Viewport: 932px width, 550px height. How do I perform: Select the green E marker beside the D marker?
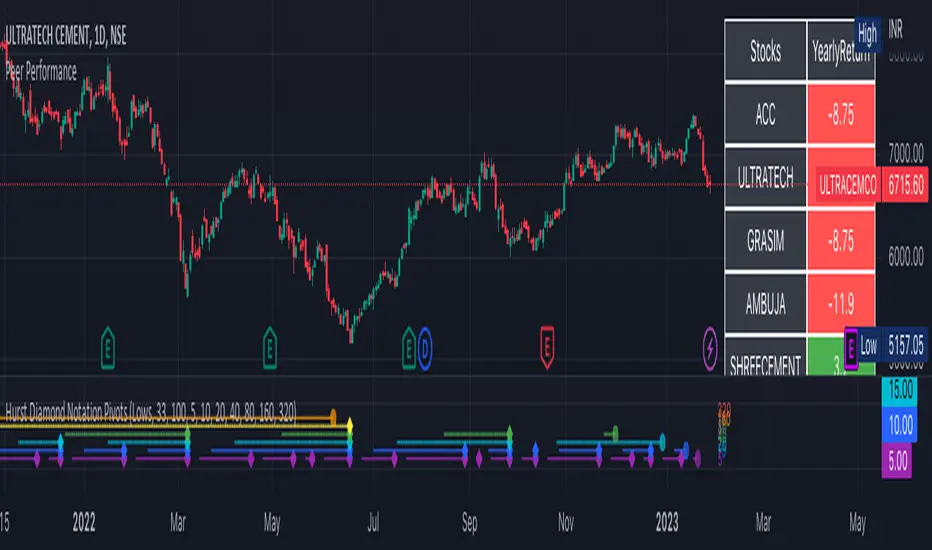[x=408, y=348]
